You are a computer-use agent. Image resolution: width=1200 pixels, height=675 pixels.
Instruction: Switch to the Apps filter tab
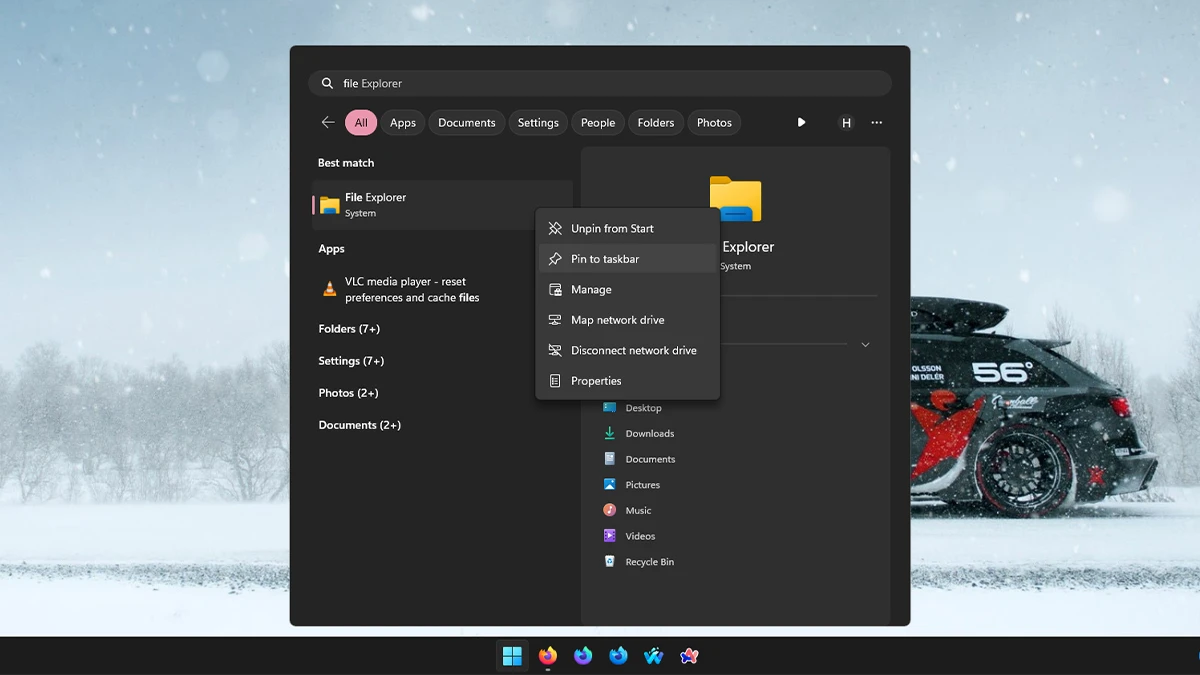pos(403,123)
